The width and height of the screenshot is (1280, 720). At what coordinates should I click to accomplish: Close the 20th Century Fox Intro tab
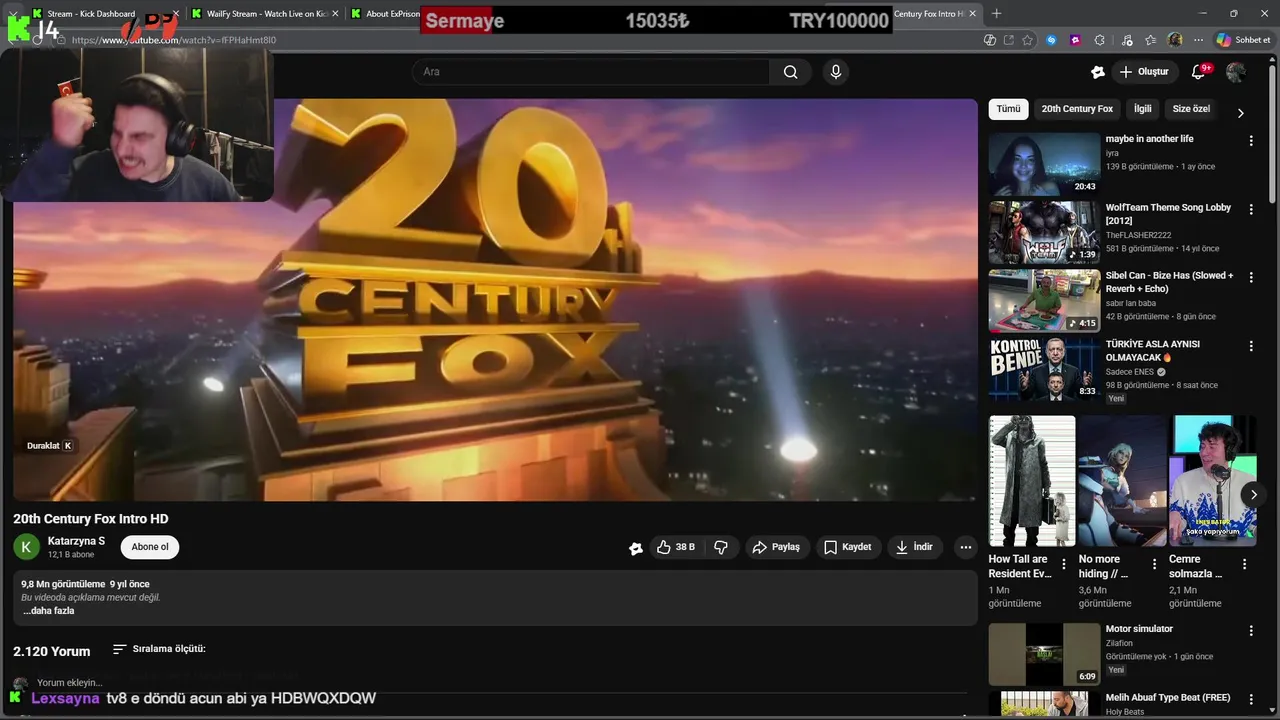tap(971, 14)
